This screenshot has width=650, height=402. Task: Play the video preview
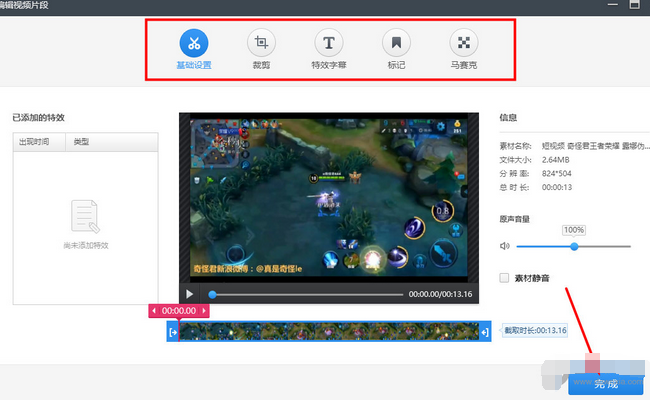pyautogui.click(x=189, y=294)
